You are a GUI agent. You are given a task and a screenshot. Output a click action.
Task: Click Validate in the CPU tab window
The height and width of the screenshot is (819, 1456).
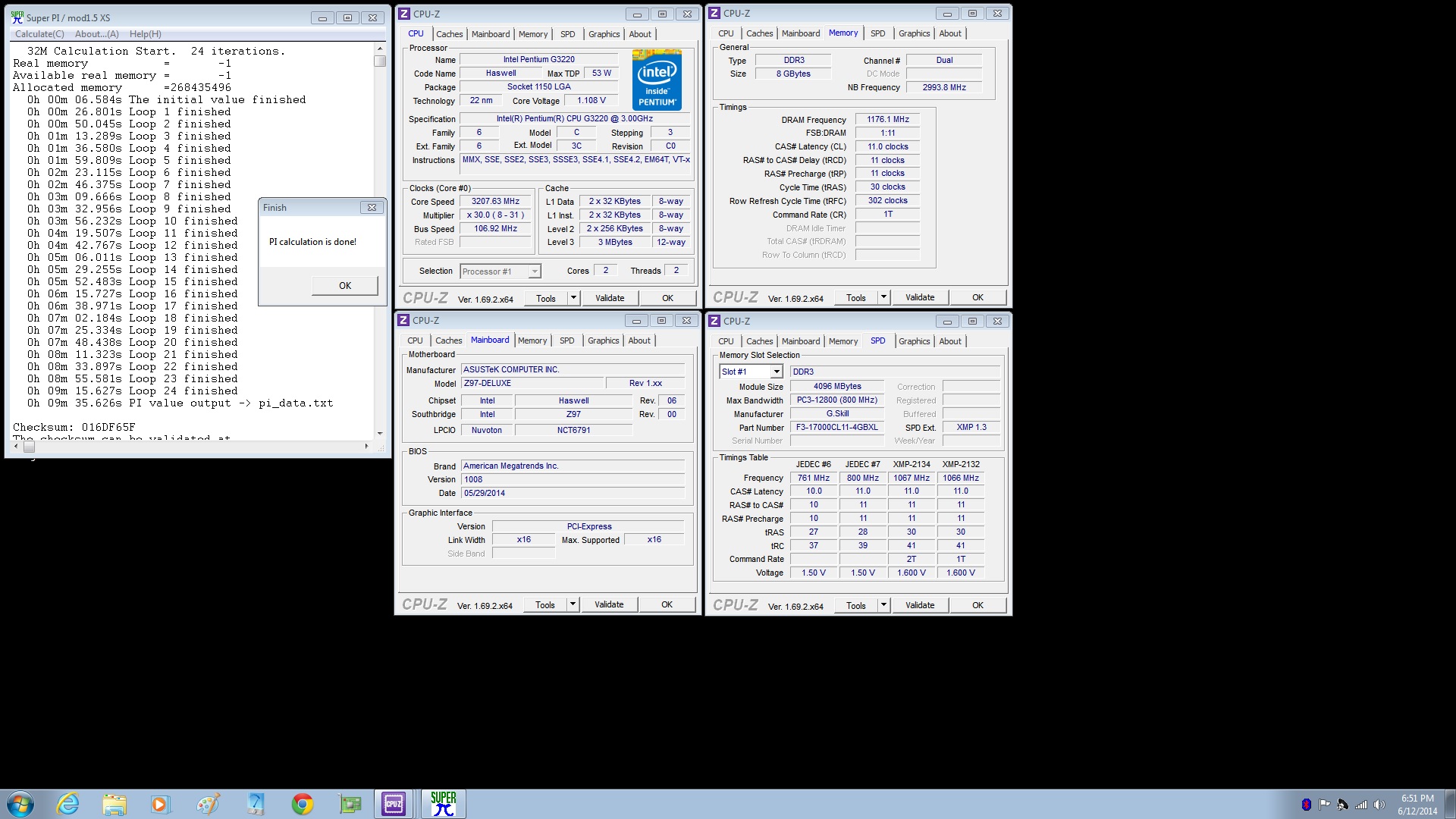[x=610, y=298]
